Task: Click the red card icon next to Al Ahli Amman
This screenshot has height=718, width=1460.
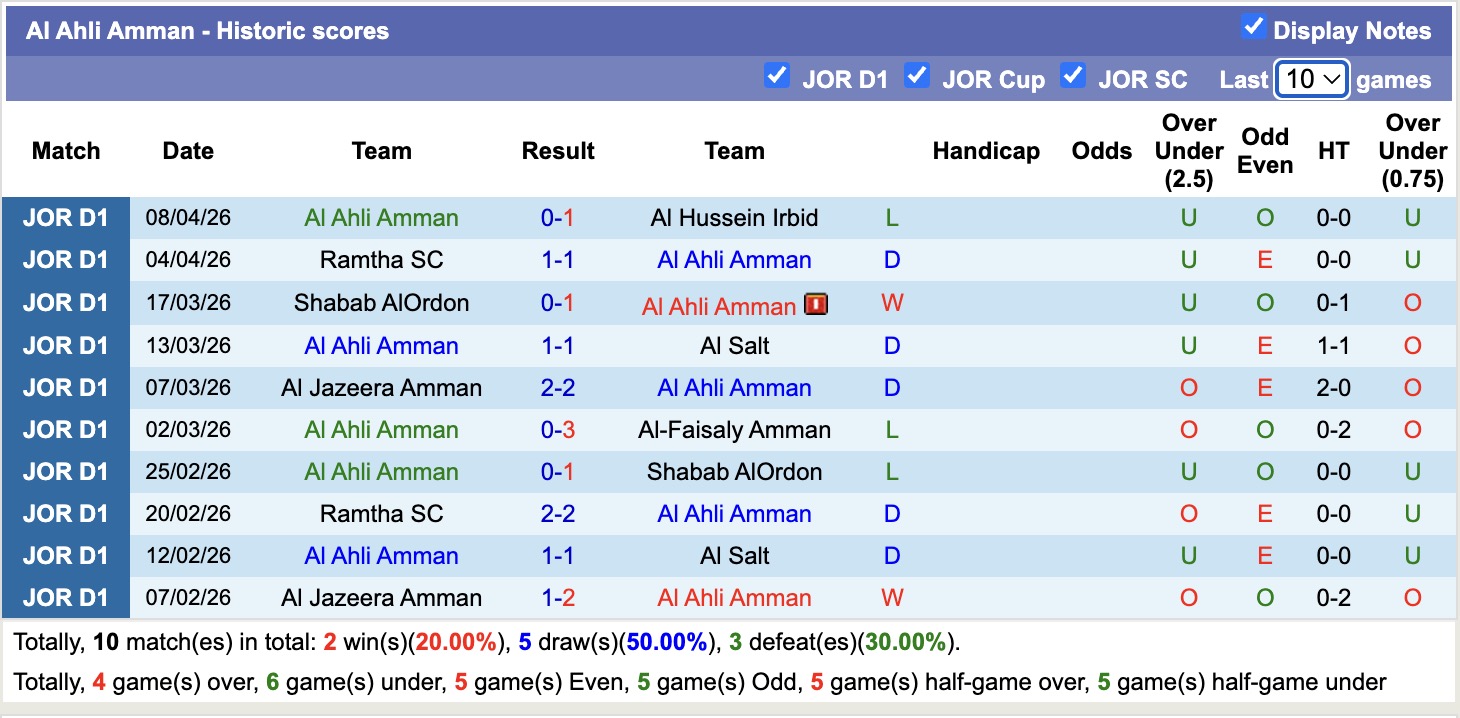Action: [x=816, y=302]
